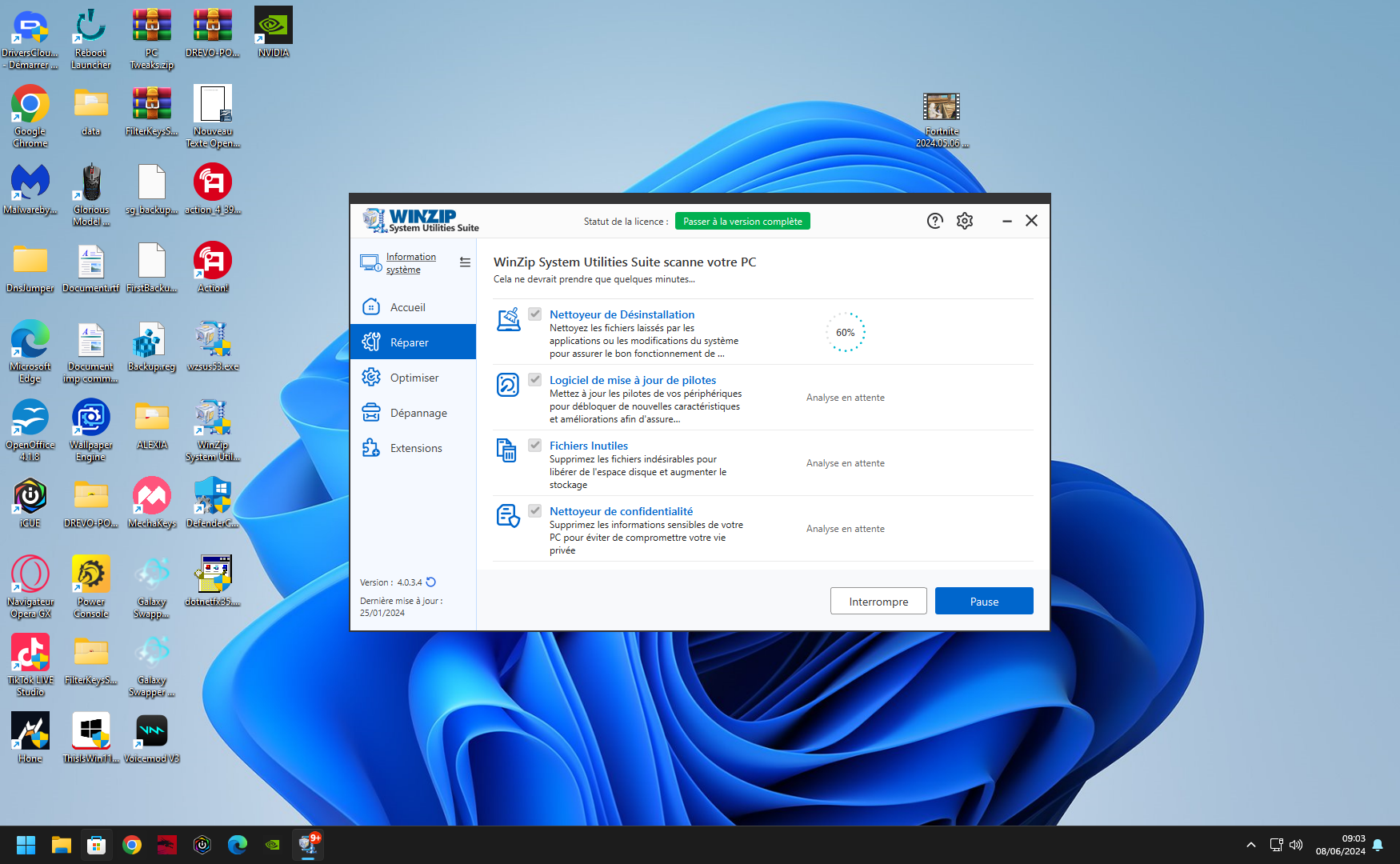Switch to the Dépannage section
Viewport: 1400px width, 864px height.
pyautogui.click(x=413, y=413)
